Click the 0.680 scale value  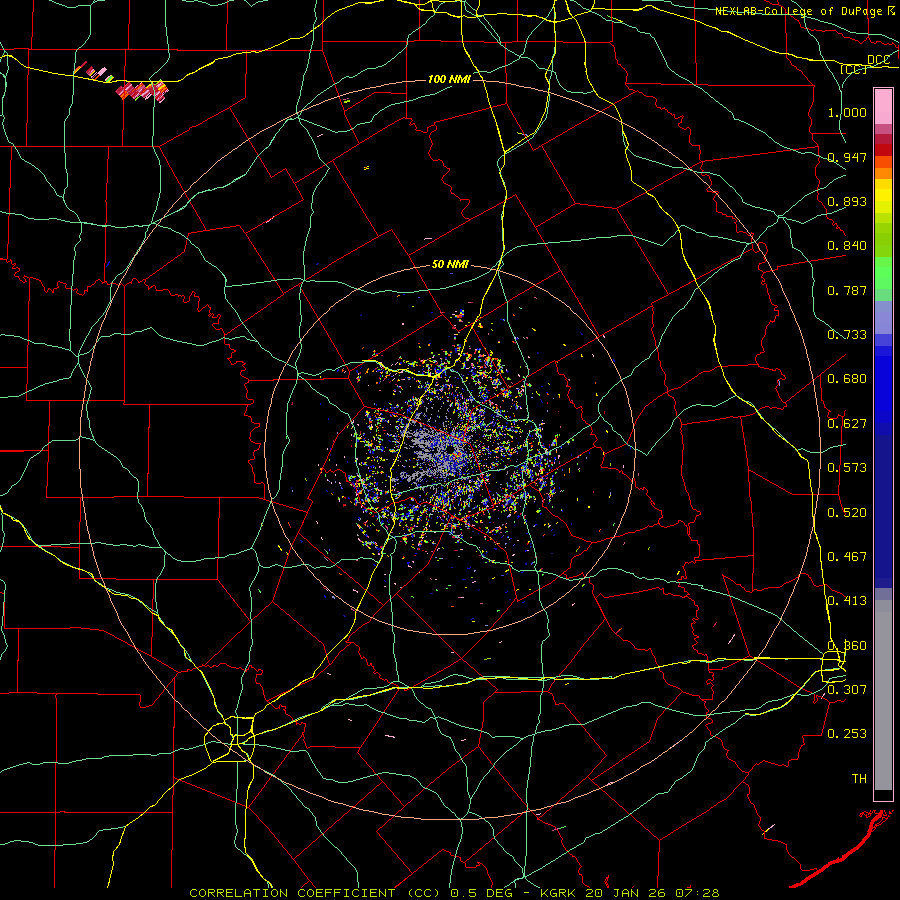pos(847,379)
